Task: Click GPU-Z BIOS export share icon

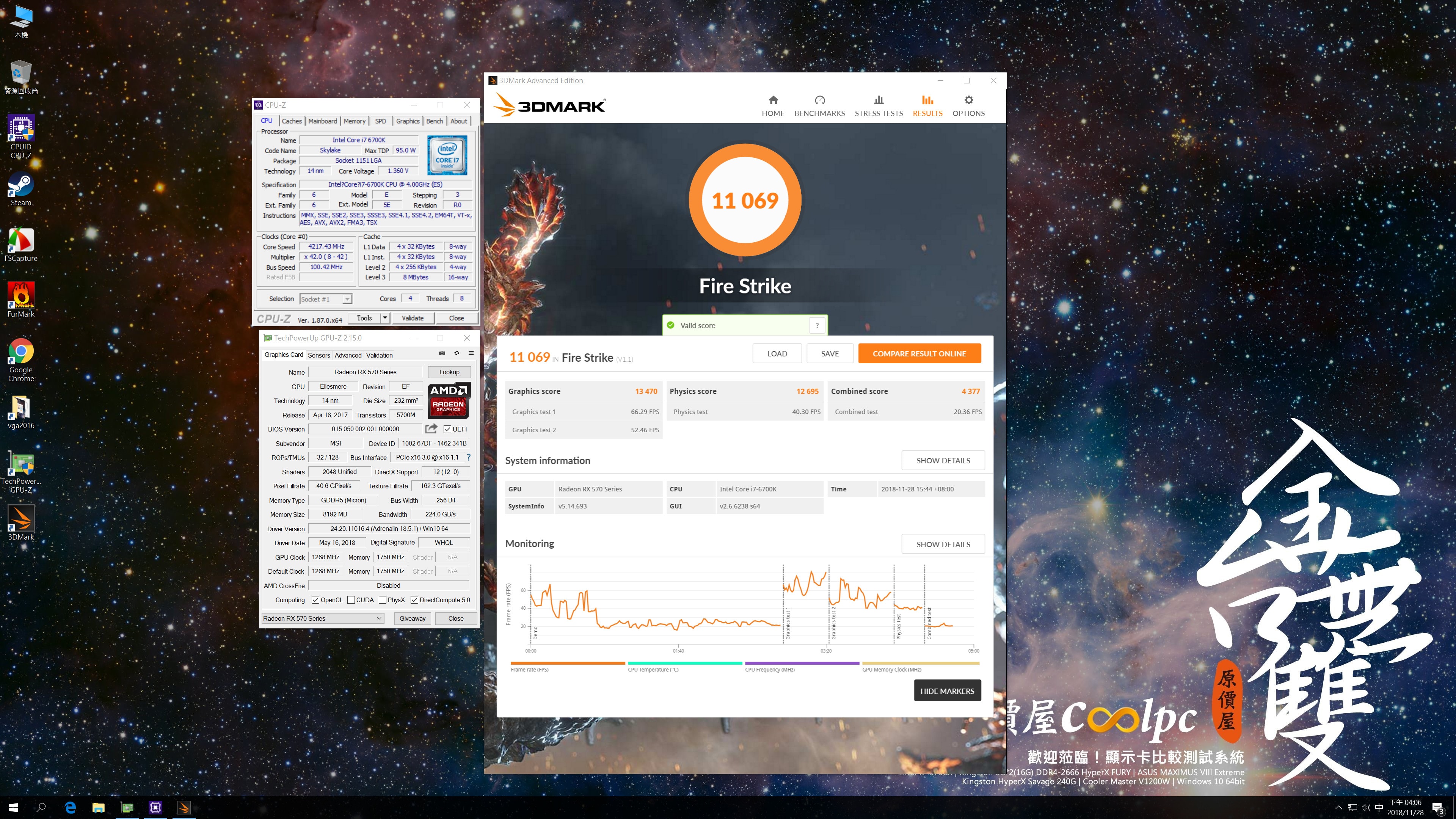Action: 431,429
